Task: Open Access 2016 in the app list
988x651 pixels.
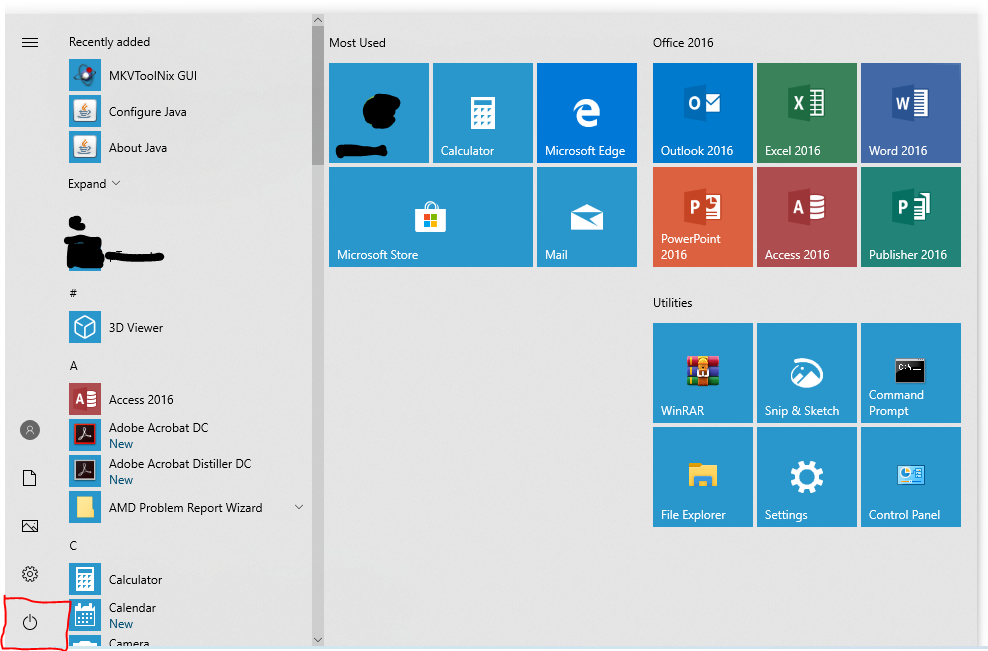Action: click(x=186, y=400)
